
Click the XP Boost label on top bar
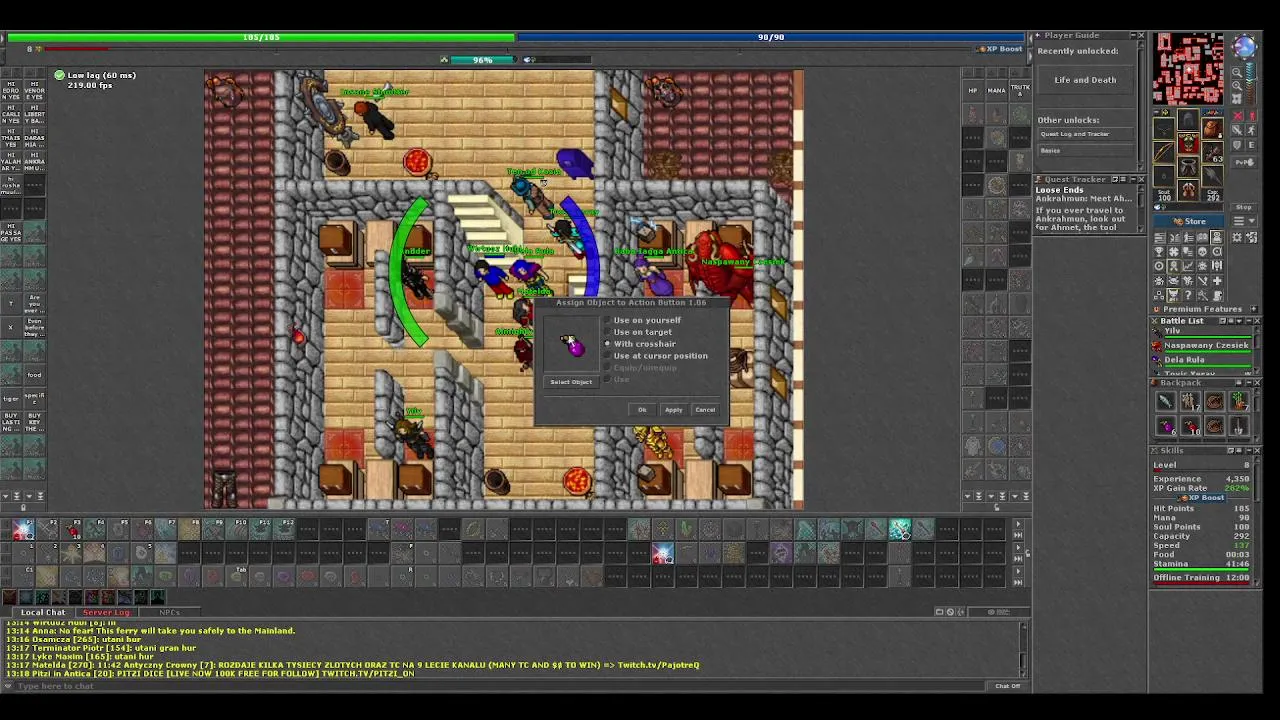click(x=1000, y=49)
